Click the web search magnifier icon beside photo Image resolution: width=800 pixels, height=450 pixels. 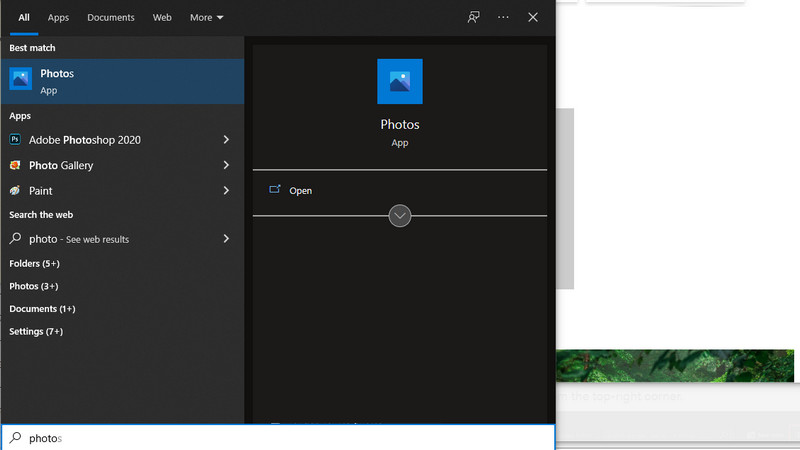[15, 239]
